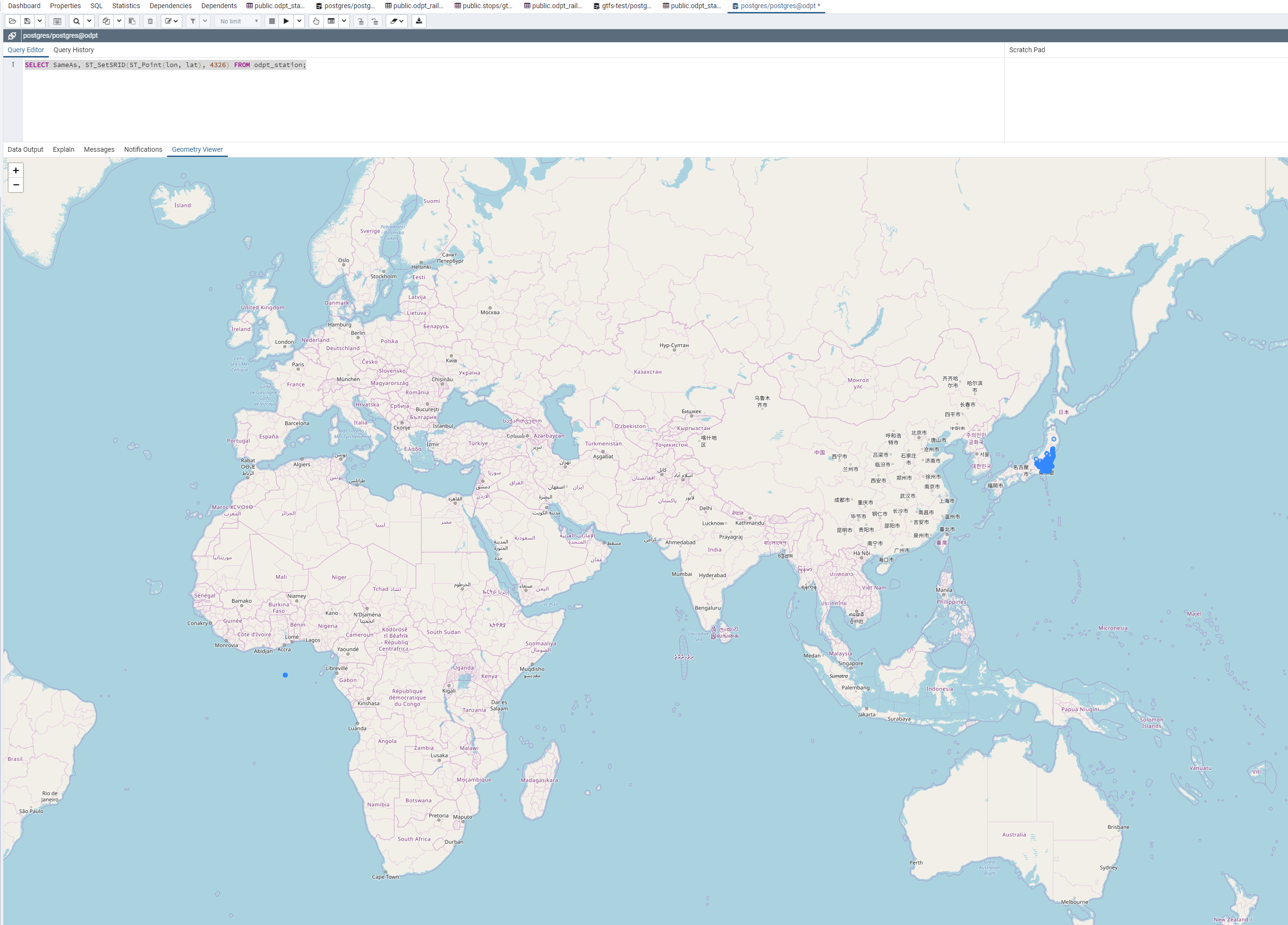Zoom in the map with plus button
The image size is (1288, 925).
[x=16, y=170]
